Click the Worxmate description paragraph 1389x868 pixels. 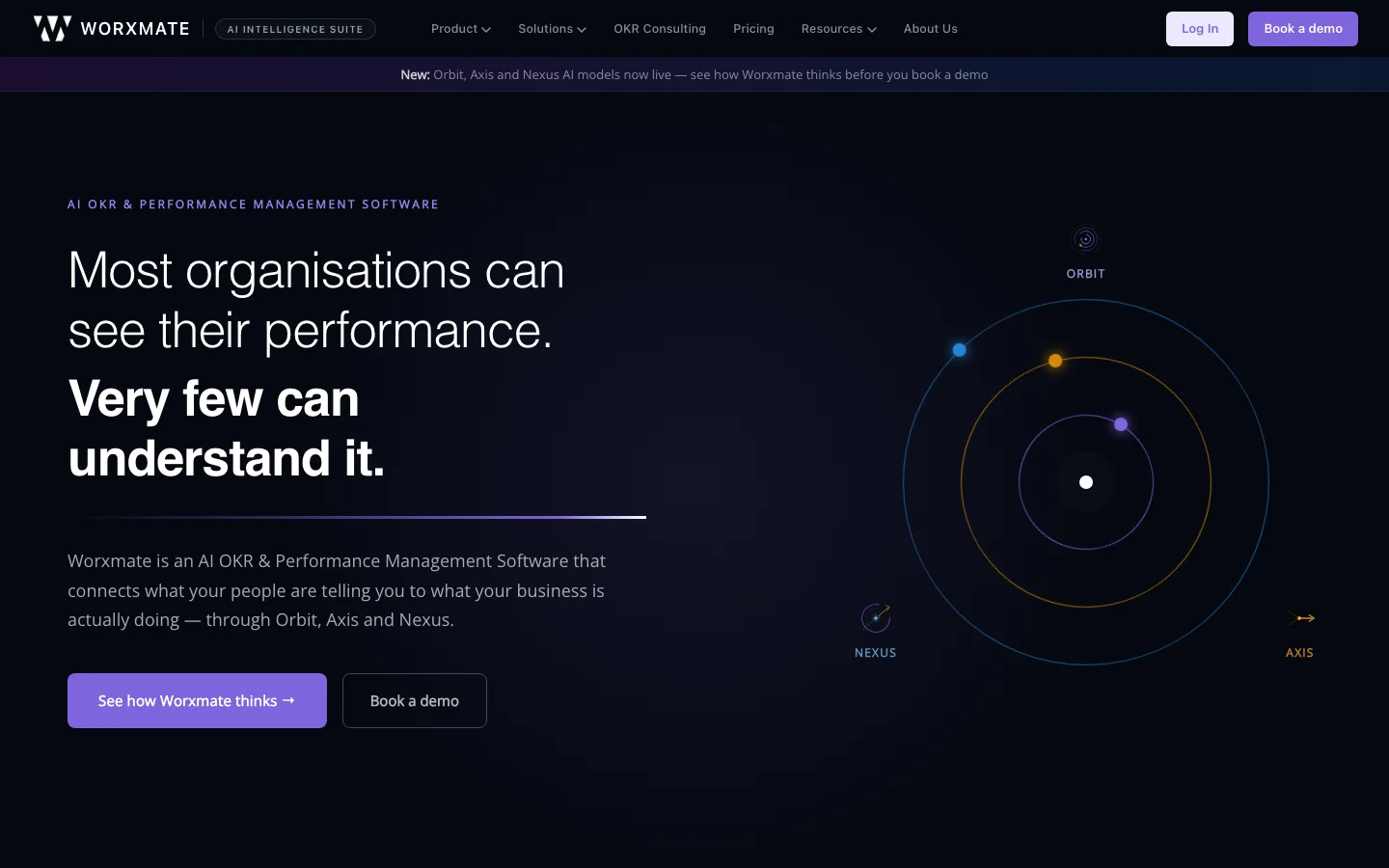tap(337, 590)
